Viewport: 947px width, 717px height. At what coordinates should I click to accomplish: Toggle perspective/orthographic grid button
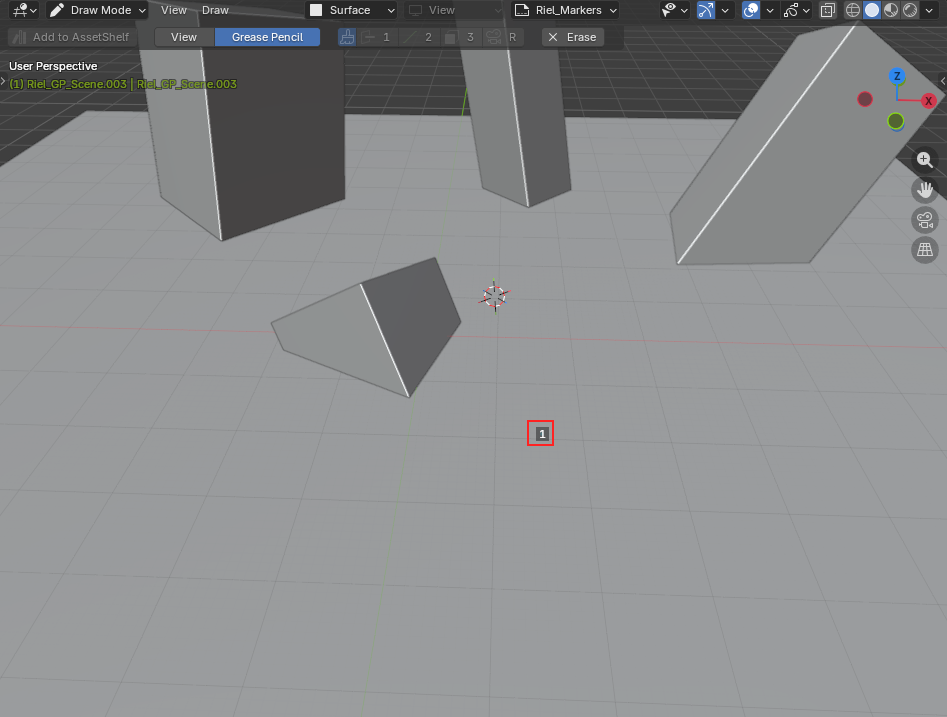925,249
